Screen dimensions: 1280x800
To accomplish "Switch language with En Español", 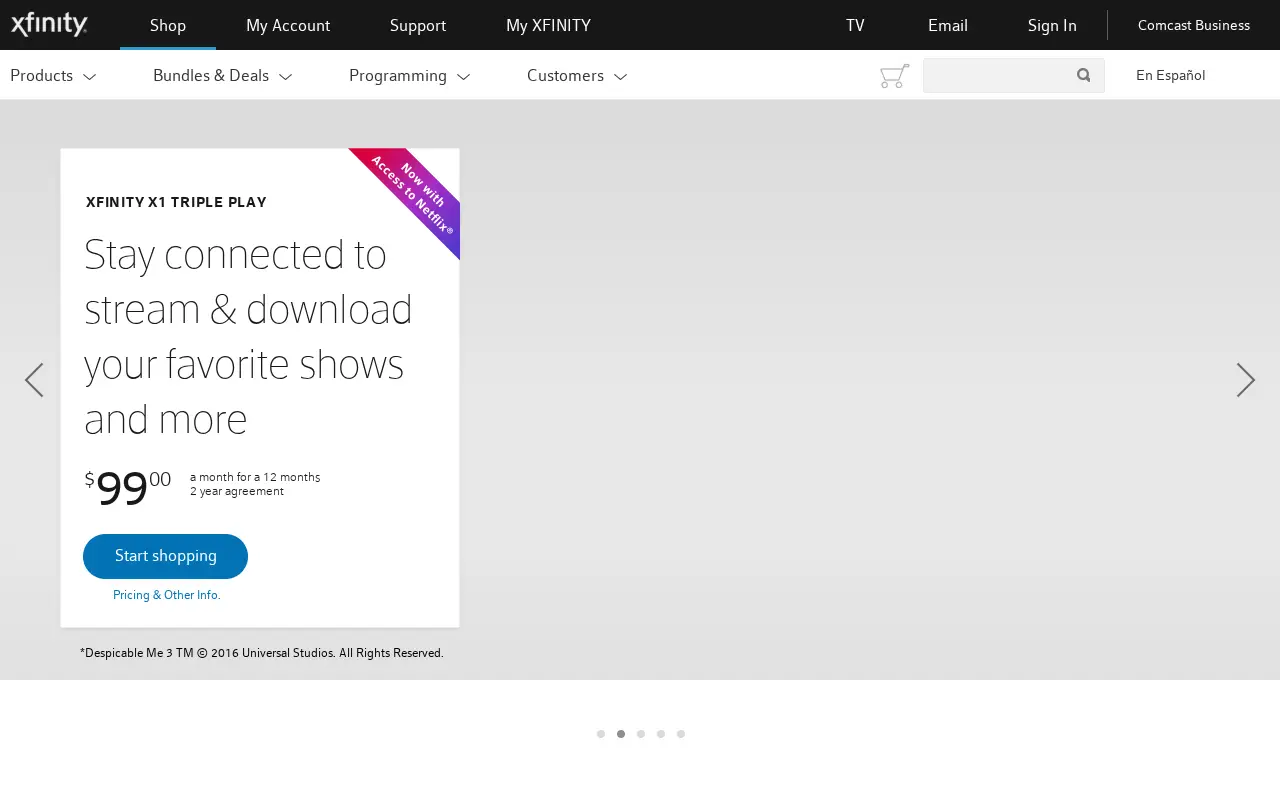I will pyautogui.click(x=1170, y=76).
